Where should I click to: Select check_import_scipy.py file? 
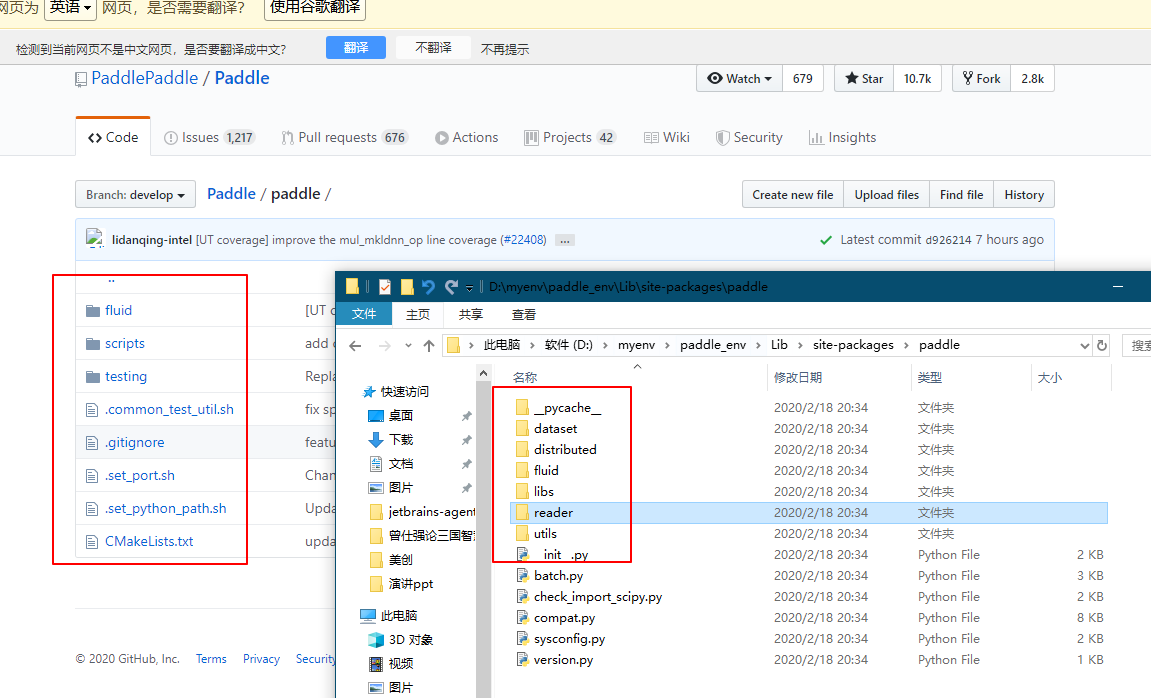598,597
